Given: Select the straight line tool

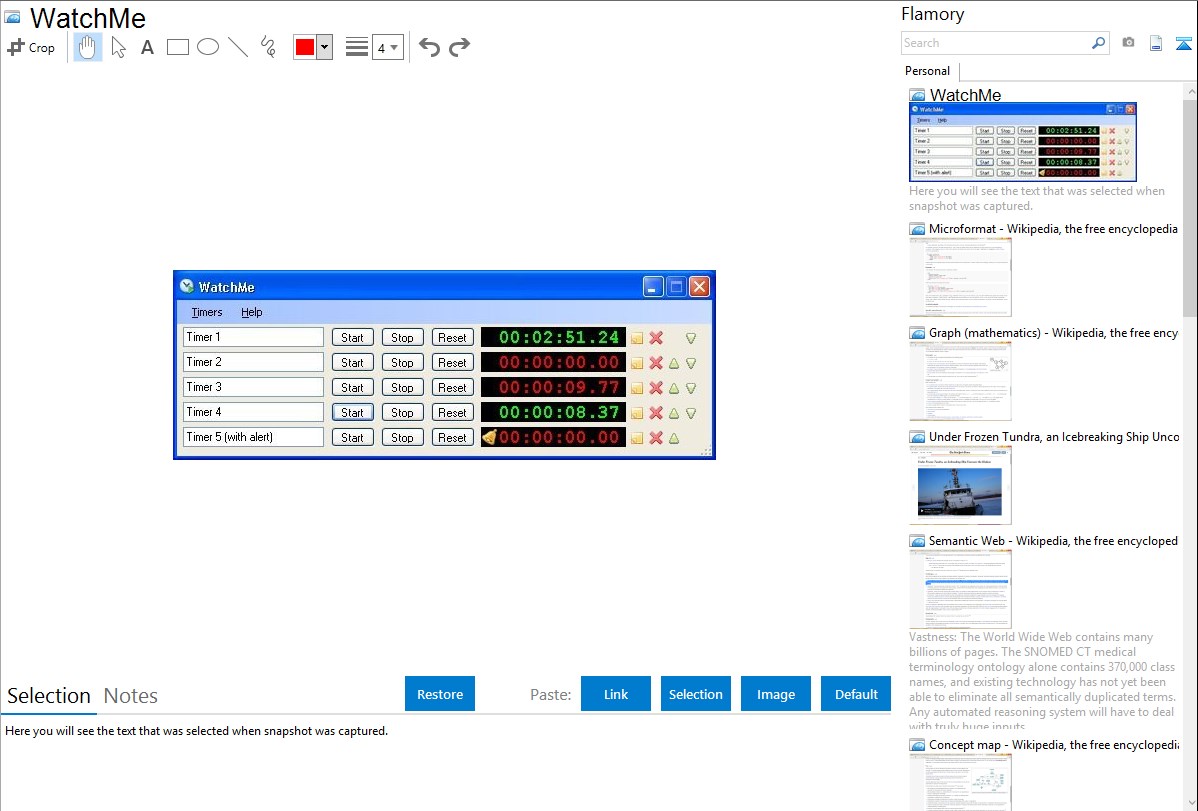Looking at the screenshot, I should click(x=238, y=47).
